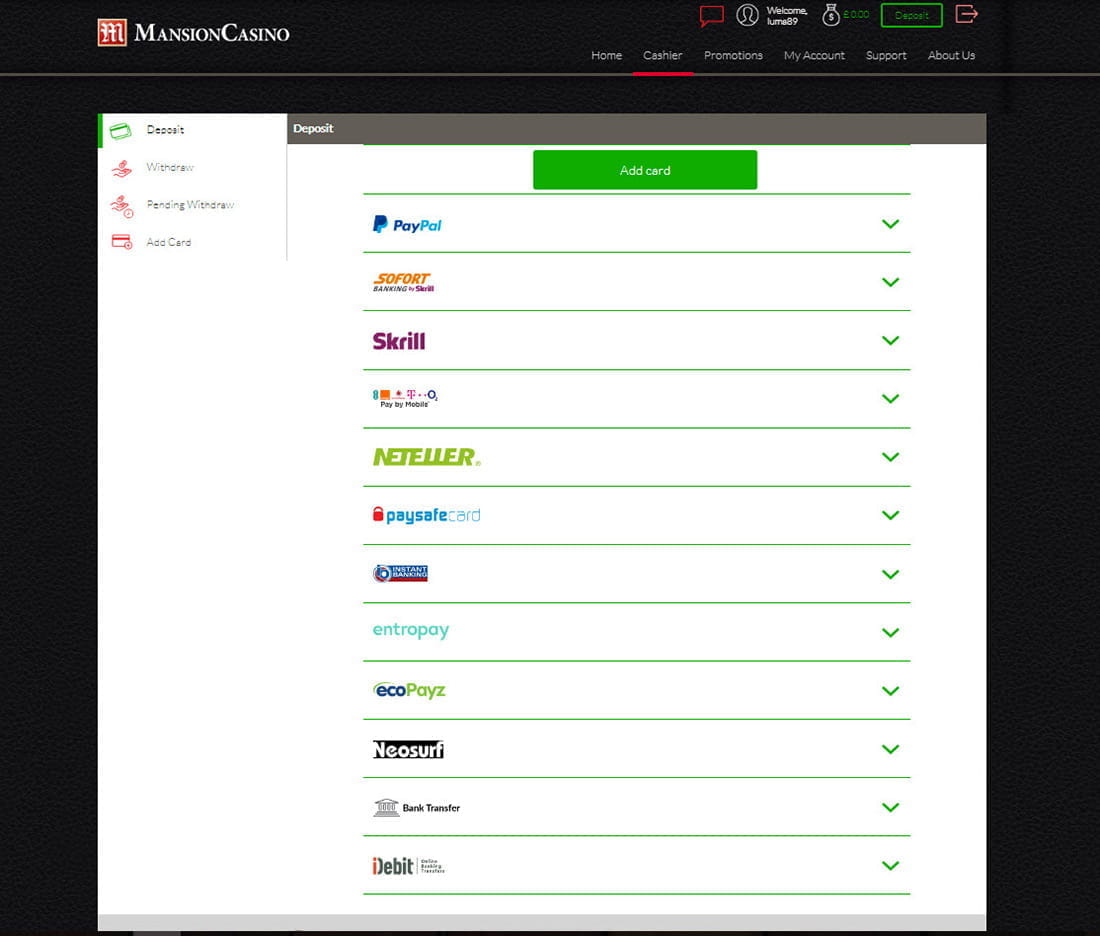Viewport: 1100px width, 936px height.
Task: Click the green Add card button
Action: tap(645, 170)
